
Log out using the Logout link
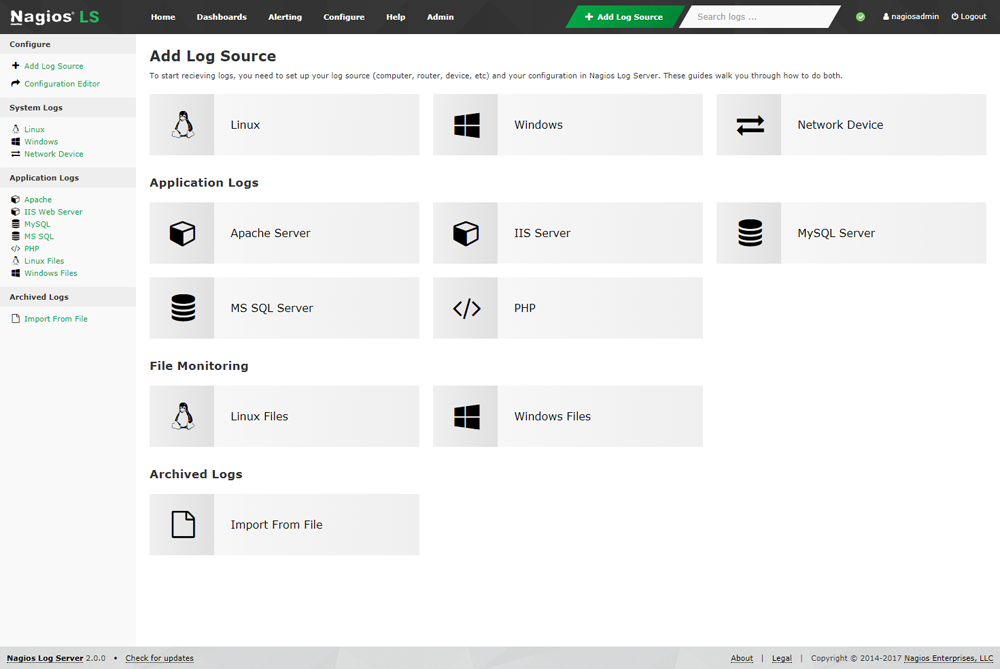[x=969, y=17]
